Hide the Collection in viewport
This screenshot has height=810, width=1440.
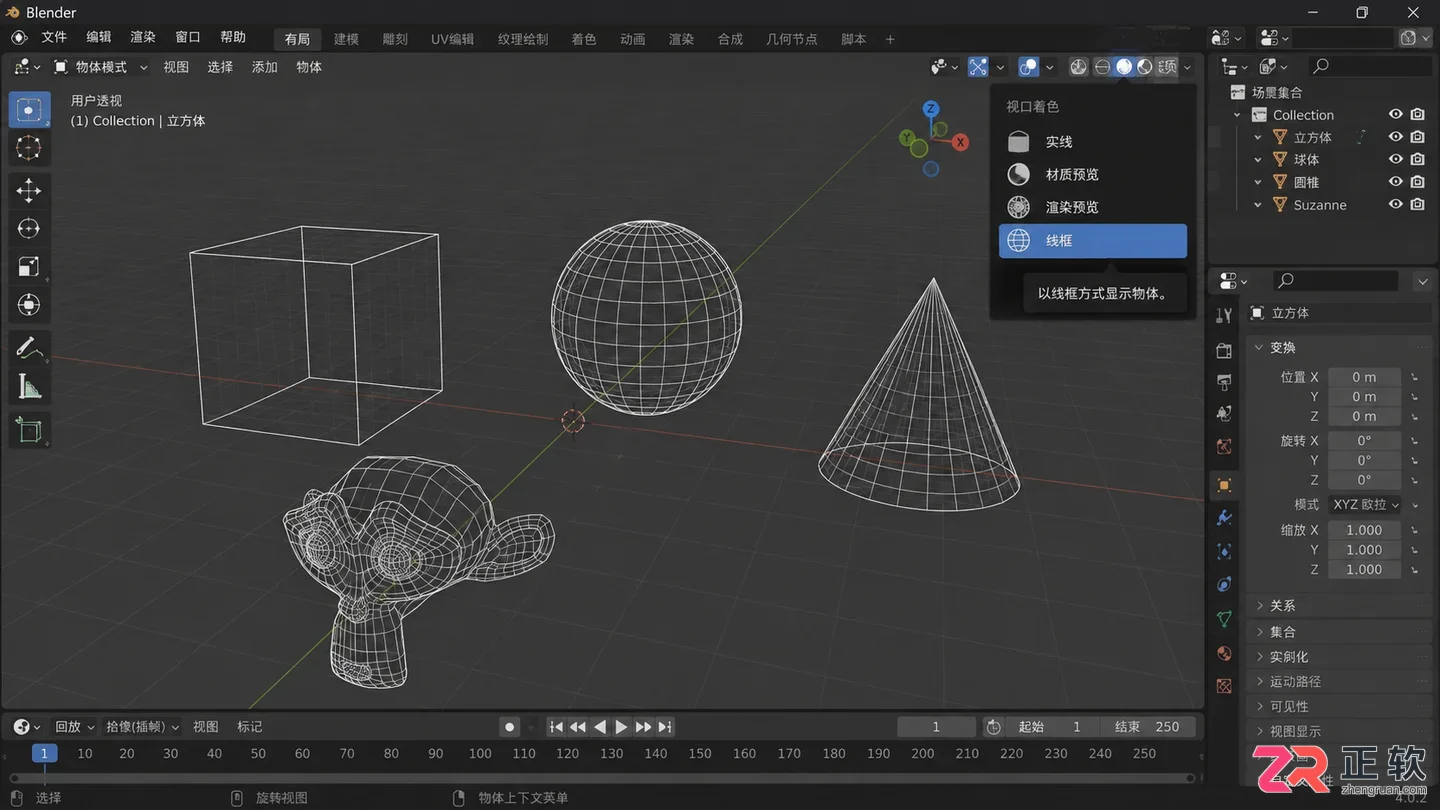pos(1396,115)
